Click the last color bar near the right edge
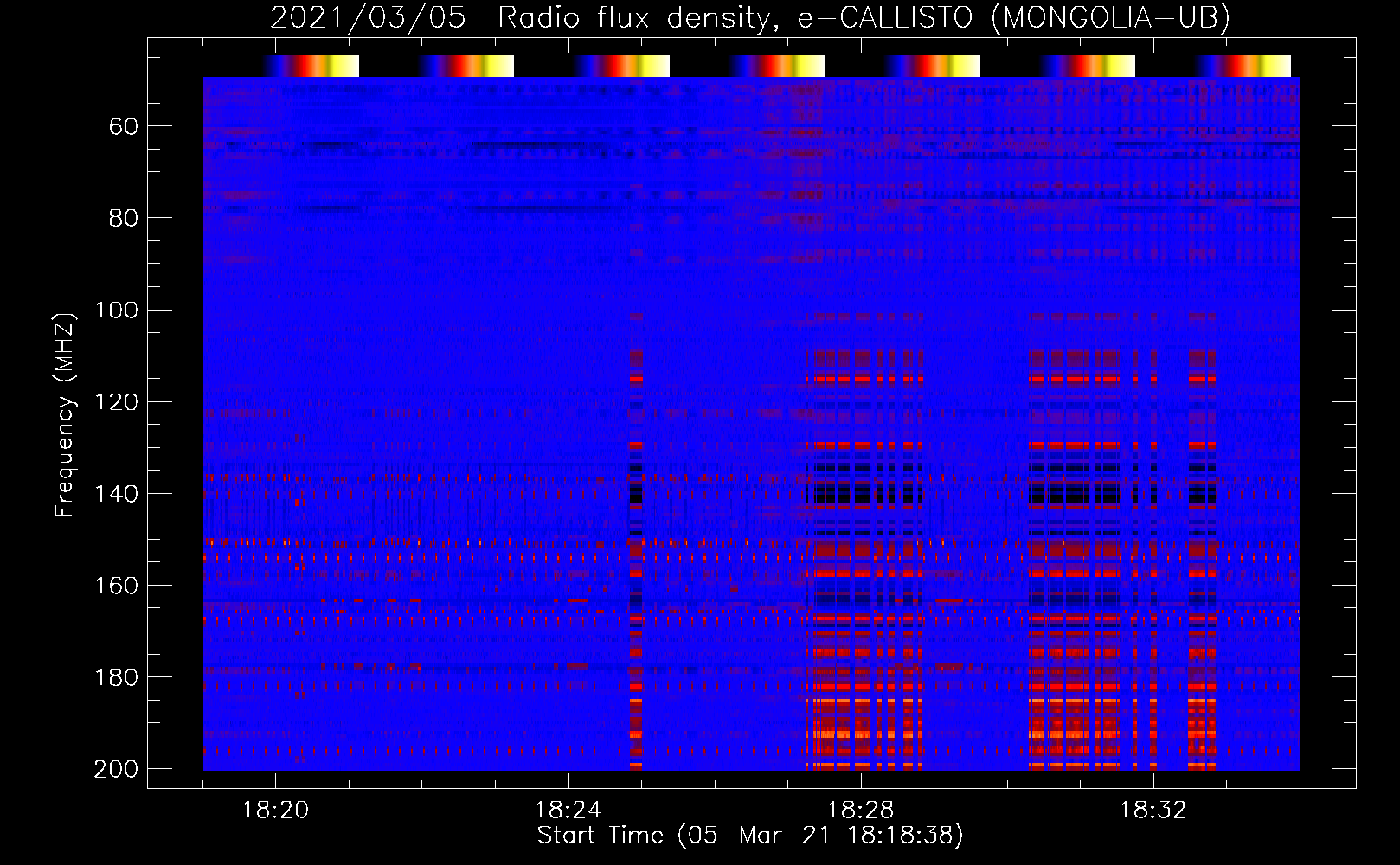 click(x=1243, y=66)
